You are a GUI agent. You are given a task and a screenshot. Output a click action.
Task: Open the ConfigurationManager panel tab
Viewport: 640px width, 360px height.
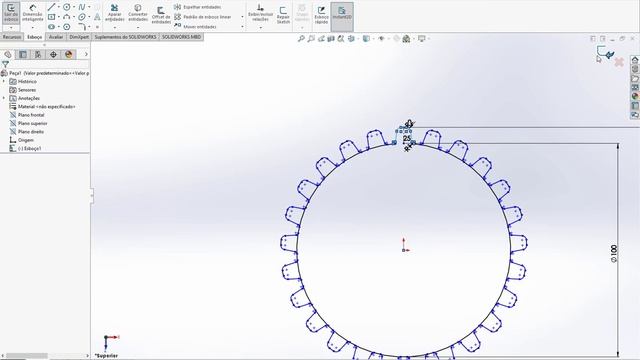point(38,54)
